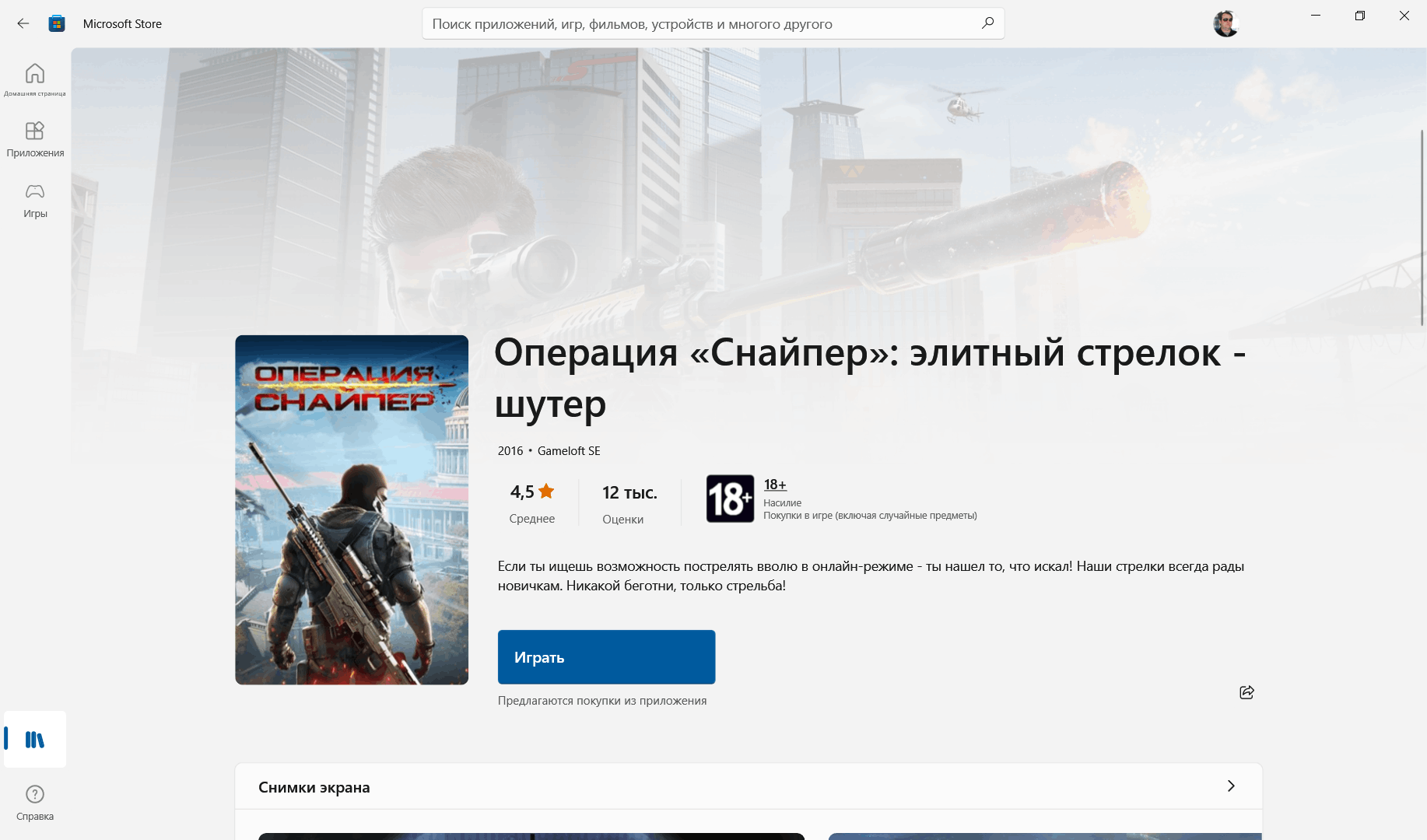Focus the search apps input field
Screen dimensions: 1427x840
713,23
